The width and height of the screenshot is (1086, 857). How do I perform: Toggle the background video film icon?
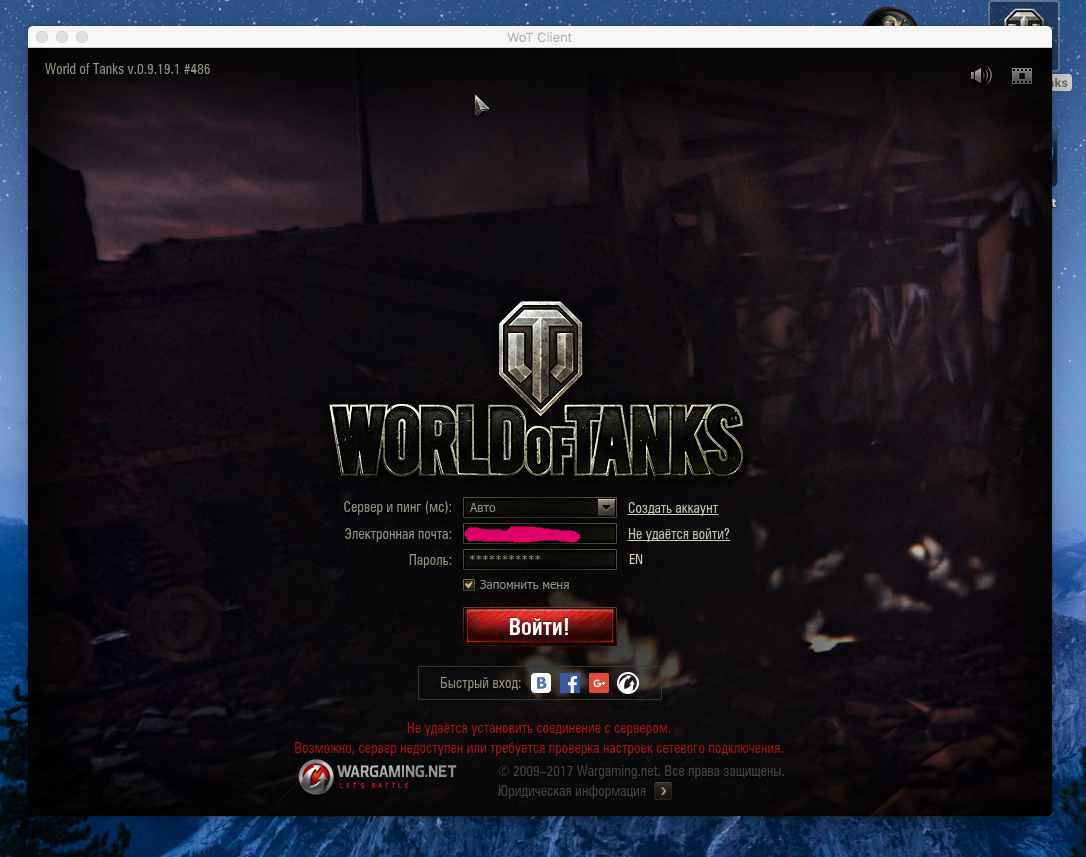1022,76
